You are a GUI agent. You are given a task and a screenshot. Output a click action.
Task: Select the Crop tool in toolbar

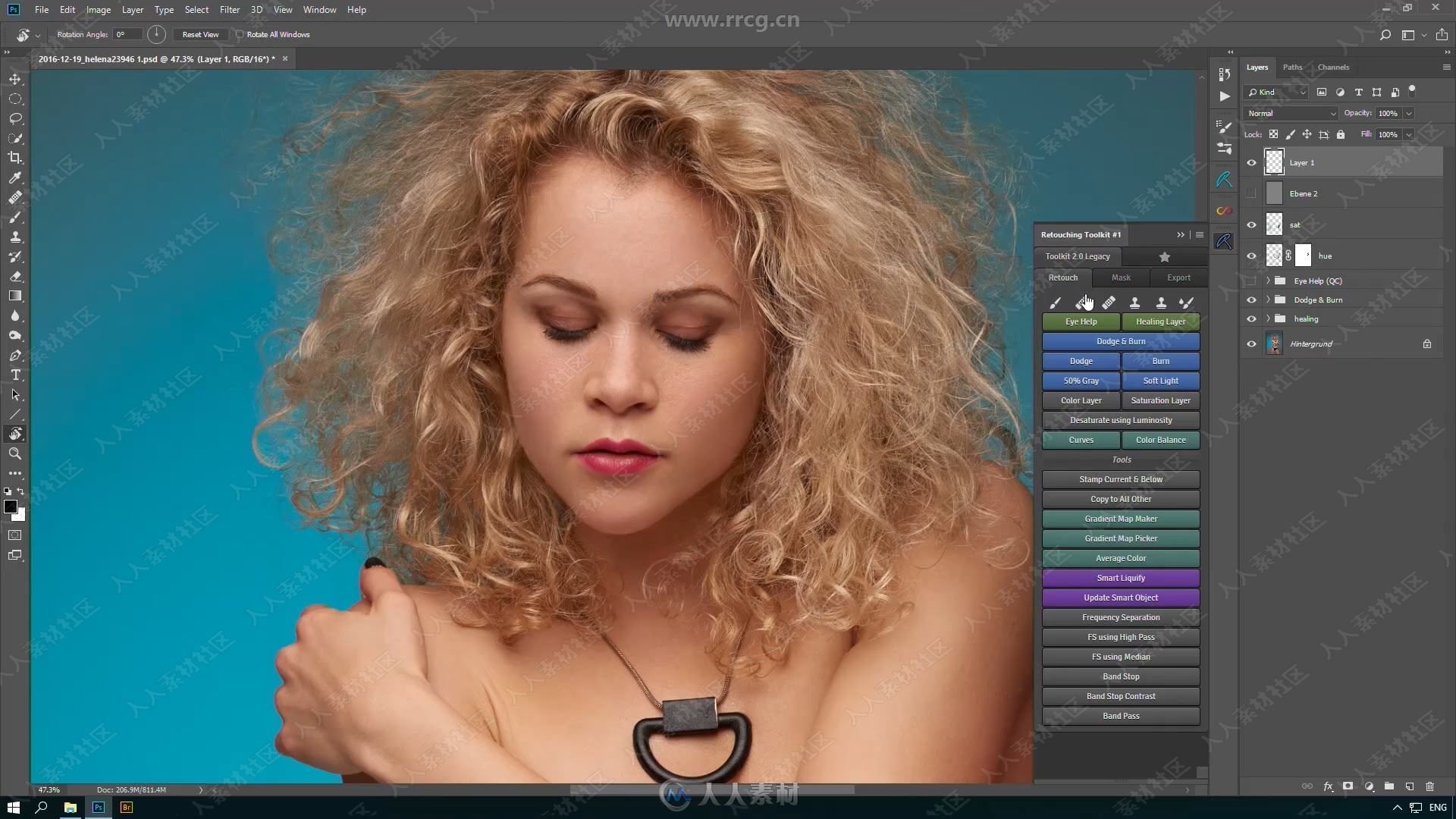point(14,158)
